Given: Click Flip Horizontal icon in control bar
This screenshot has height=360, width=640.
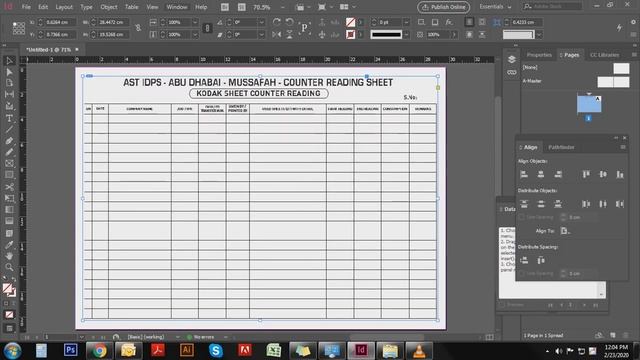Looking at the screenshot, I should point(277,35).
